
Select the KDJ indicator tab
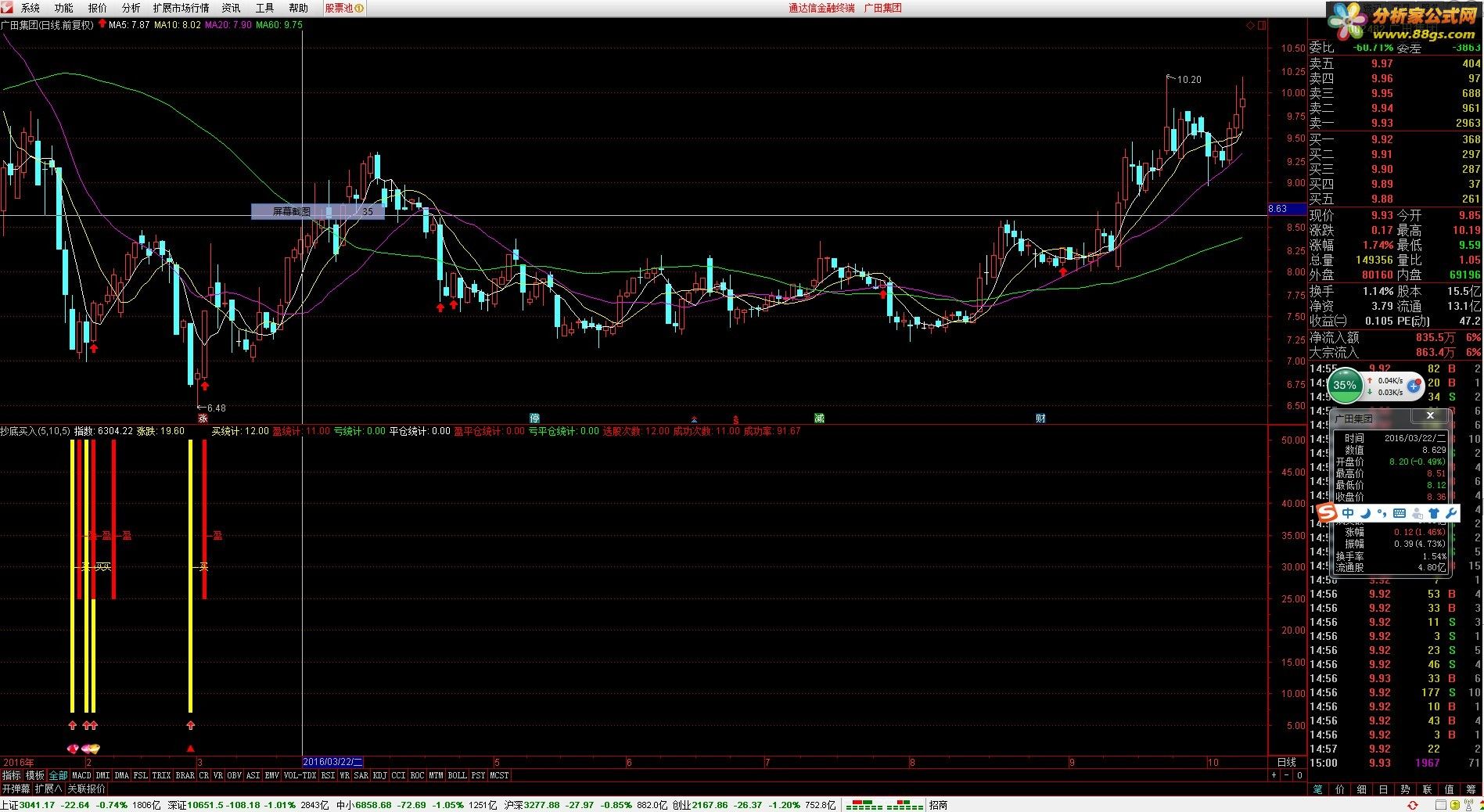379,775
